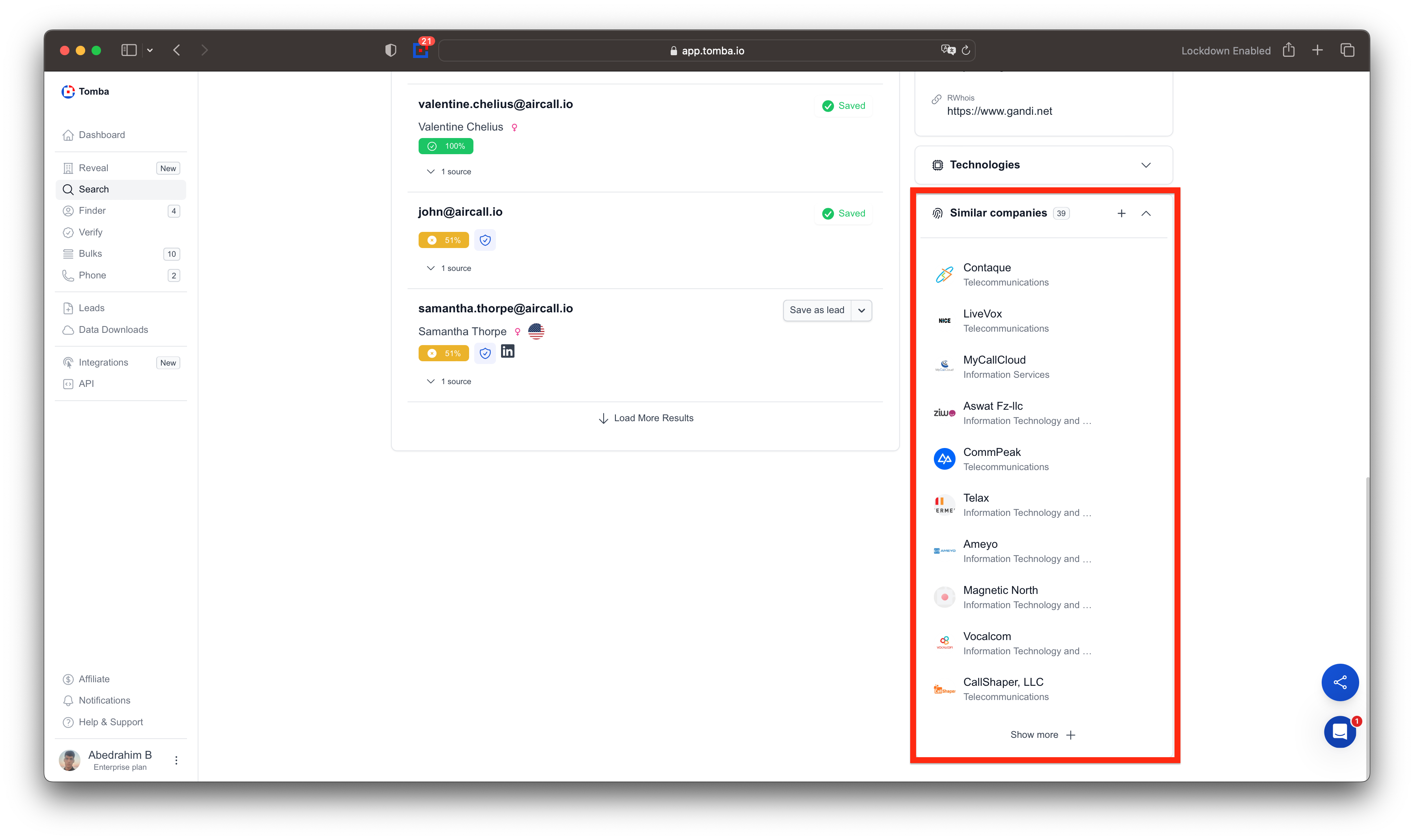Open the Save as lead dropdown arrow
The height and width of the screenshot is (840, 1414).
click(x=861, y=310)
